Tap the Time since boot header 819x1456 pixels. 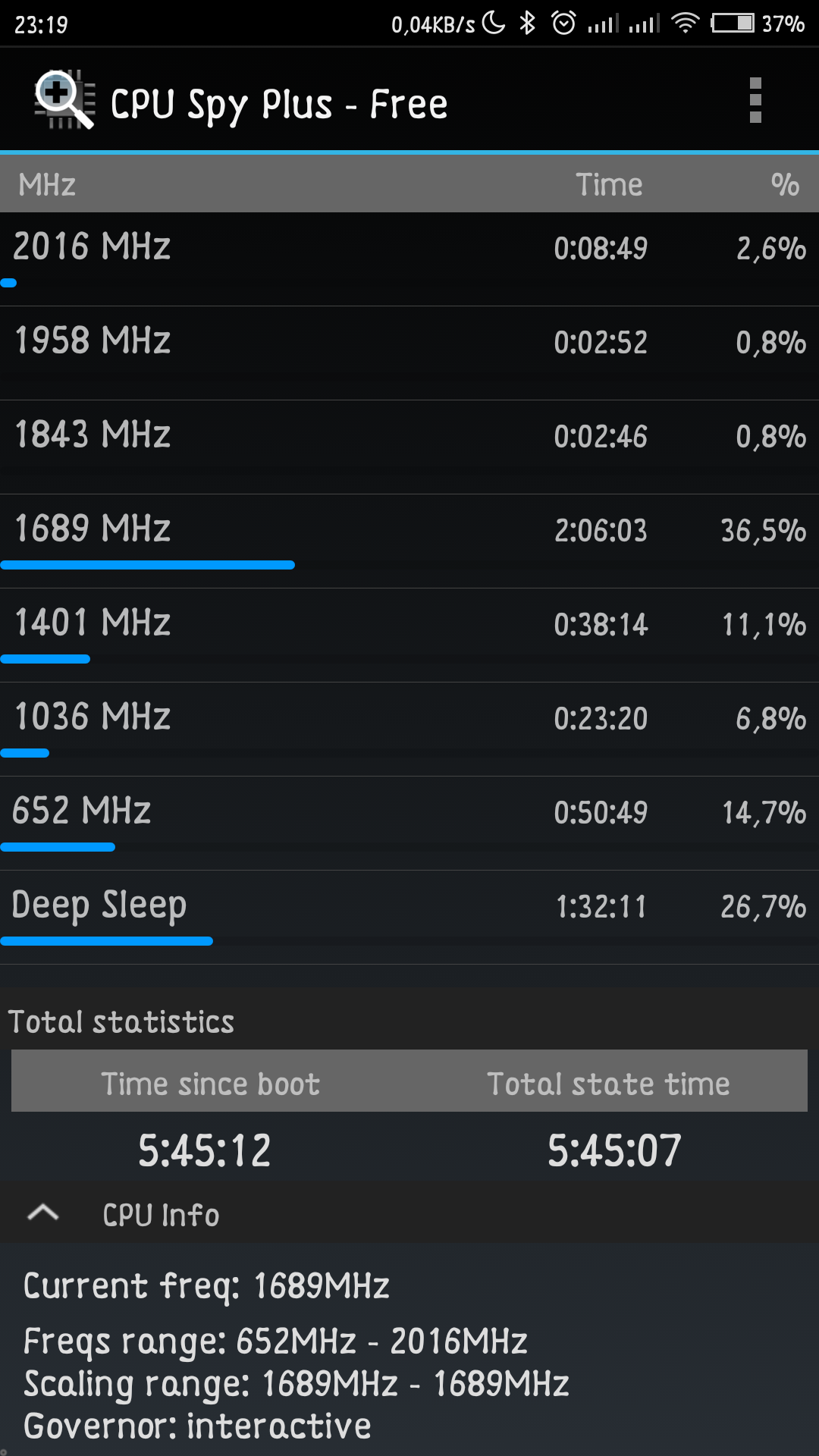point(211,1084)
